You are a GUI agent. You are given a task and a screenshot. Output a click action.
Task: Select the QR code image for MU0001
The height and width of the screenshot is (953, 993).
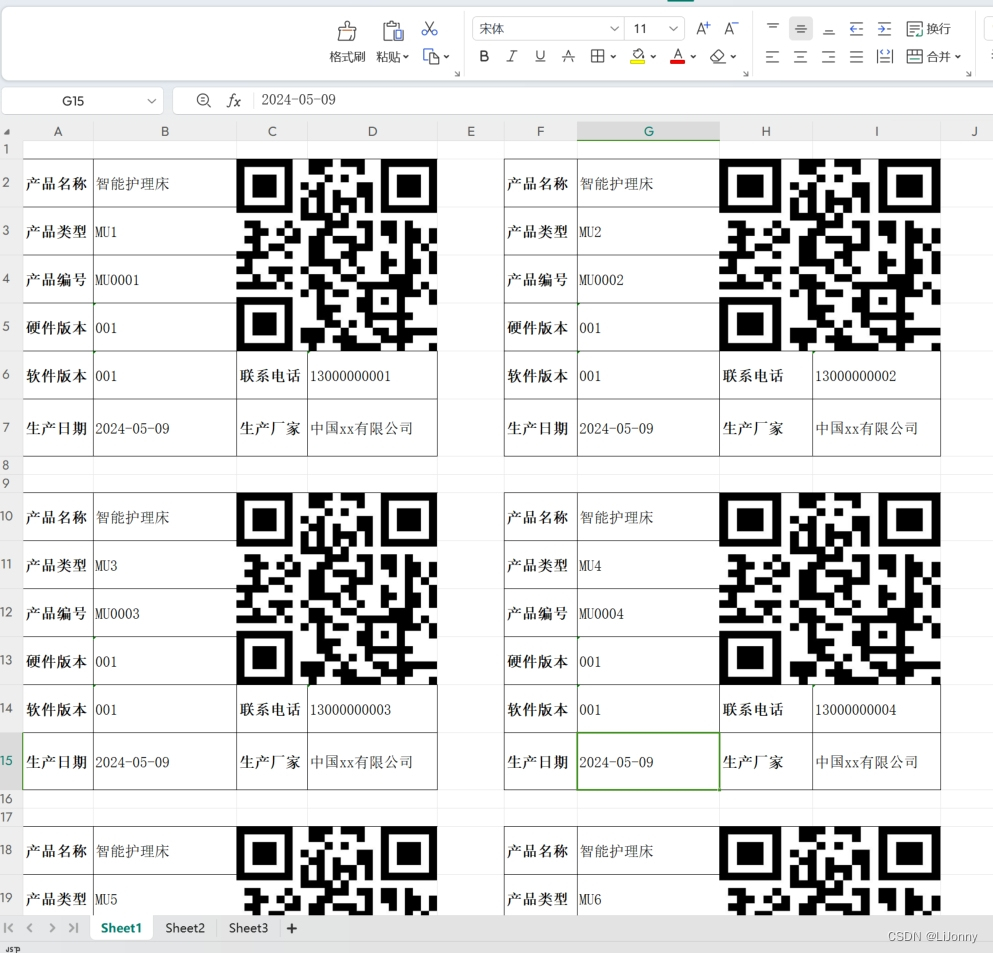click(x=337, y=255)
